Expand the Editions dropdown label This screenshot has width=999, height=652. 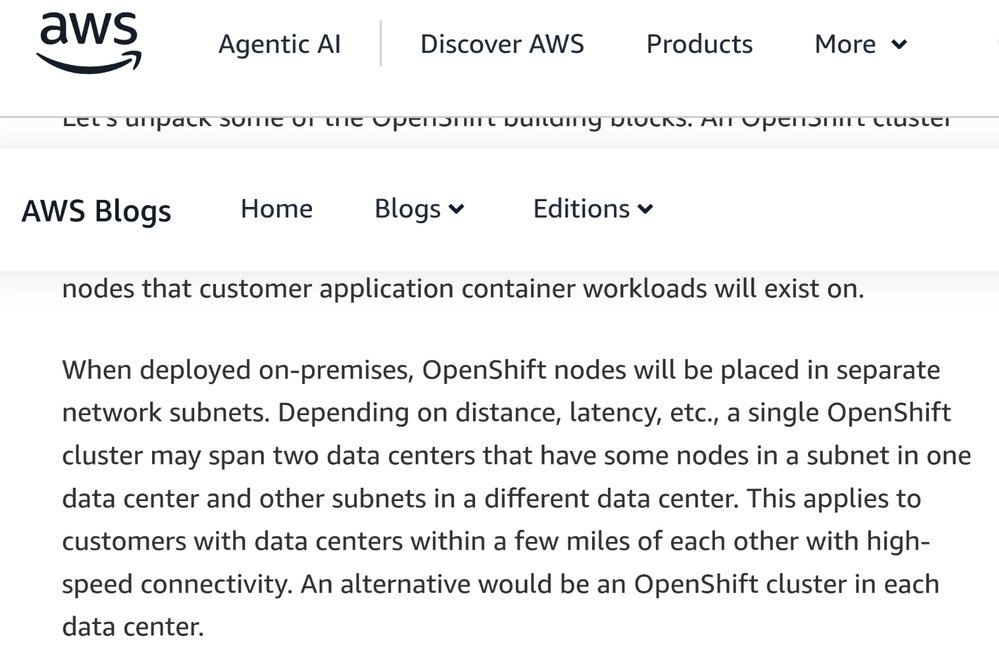(x=581, y=208)
